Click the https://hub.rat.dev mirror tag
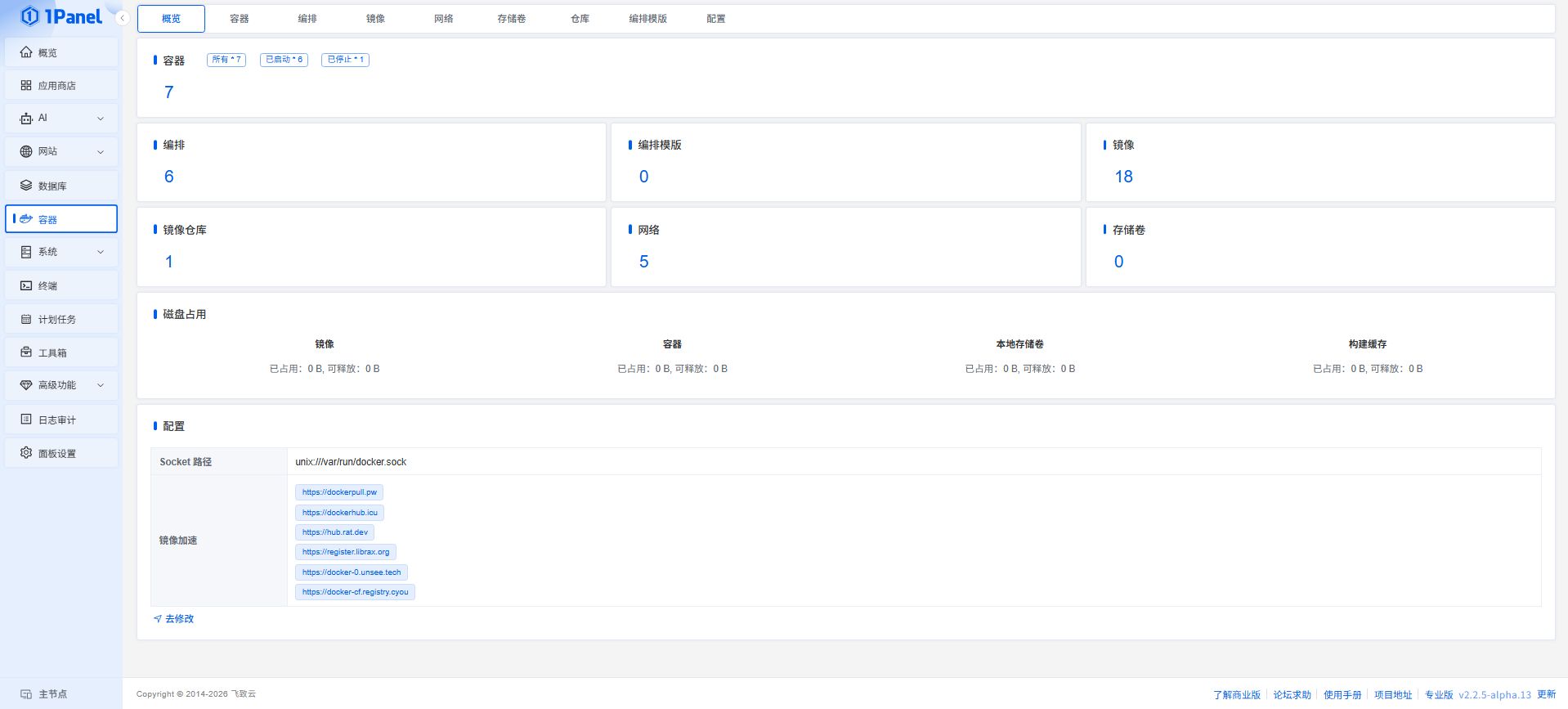The height and width of the screenshot is (709, 1568). (335, 532)
